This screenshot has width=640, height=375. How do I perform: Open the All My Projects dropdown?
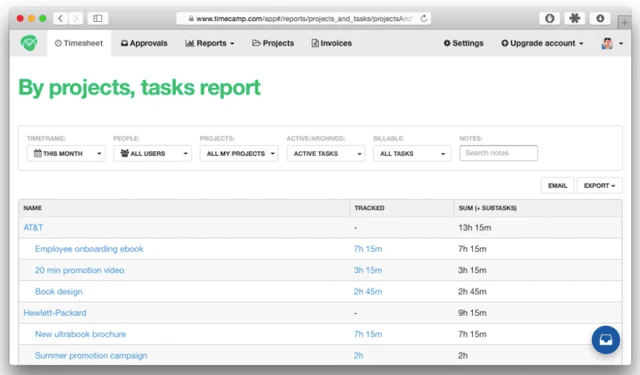(x=239, y=153)
